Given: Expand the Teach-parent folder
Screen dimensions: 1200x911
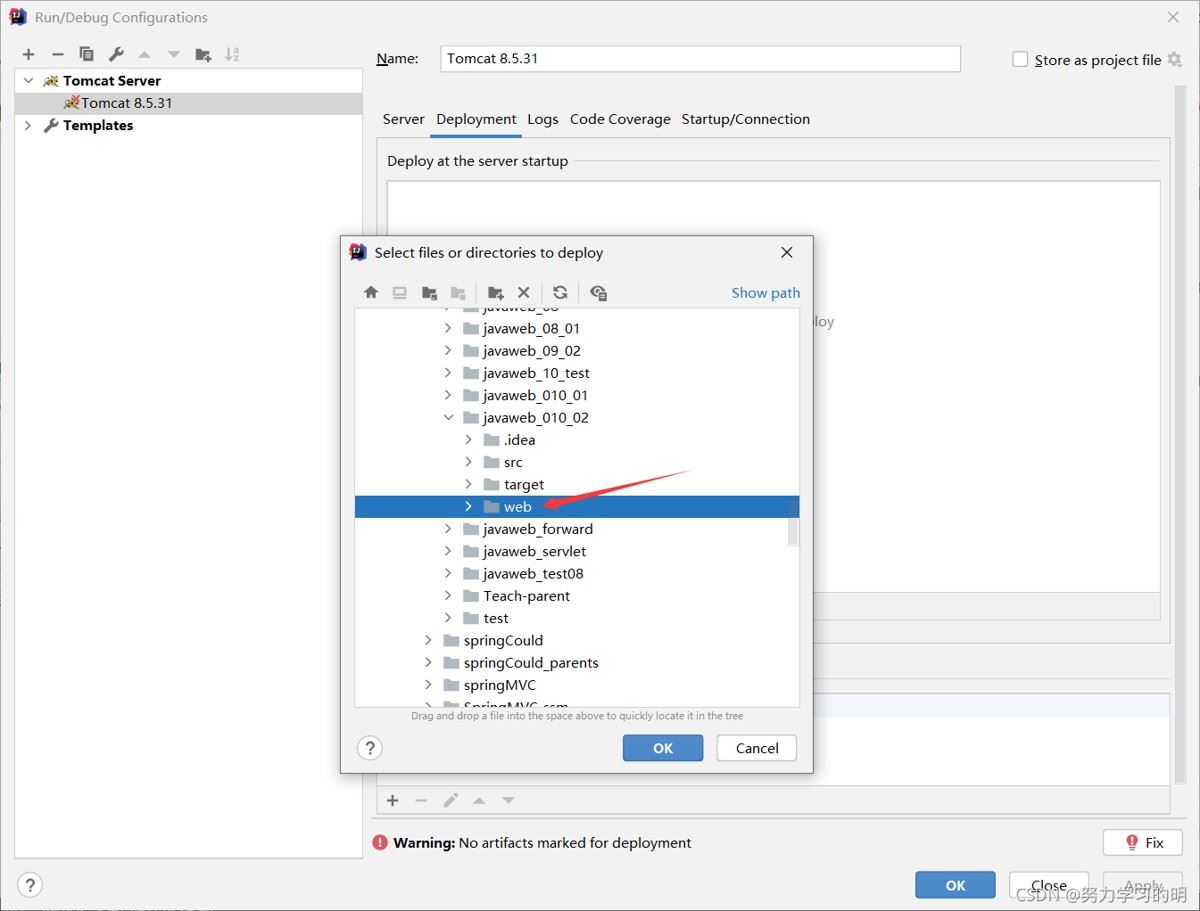Looking at the screenshot, I should point(448,595).
